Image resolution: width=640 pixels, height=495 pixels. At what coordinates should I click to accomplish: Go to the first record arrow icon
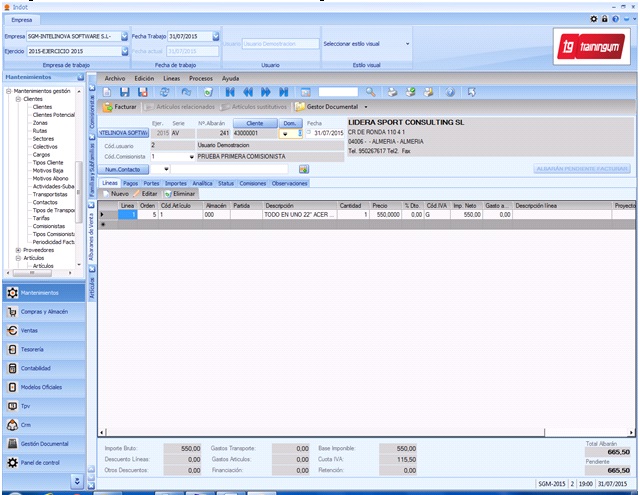pyautogui.click(x=230, y=91)
